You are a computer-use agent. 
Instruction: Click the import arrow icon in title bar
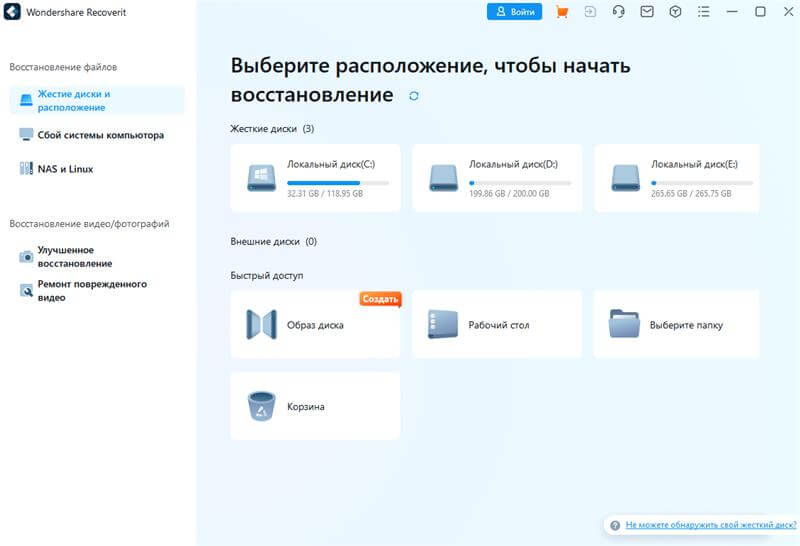(x=590, y=12)
